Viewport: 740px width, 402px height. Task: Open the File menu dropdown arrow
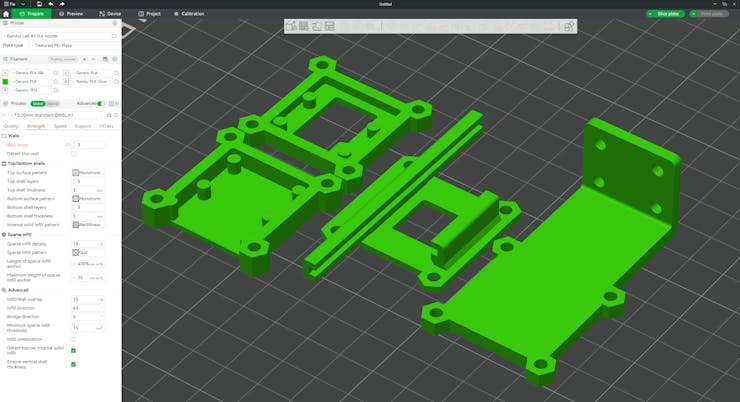23,4
